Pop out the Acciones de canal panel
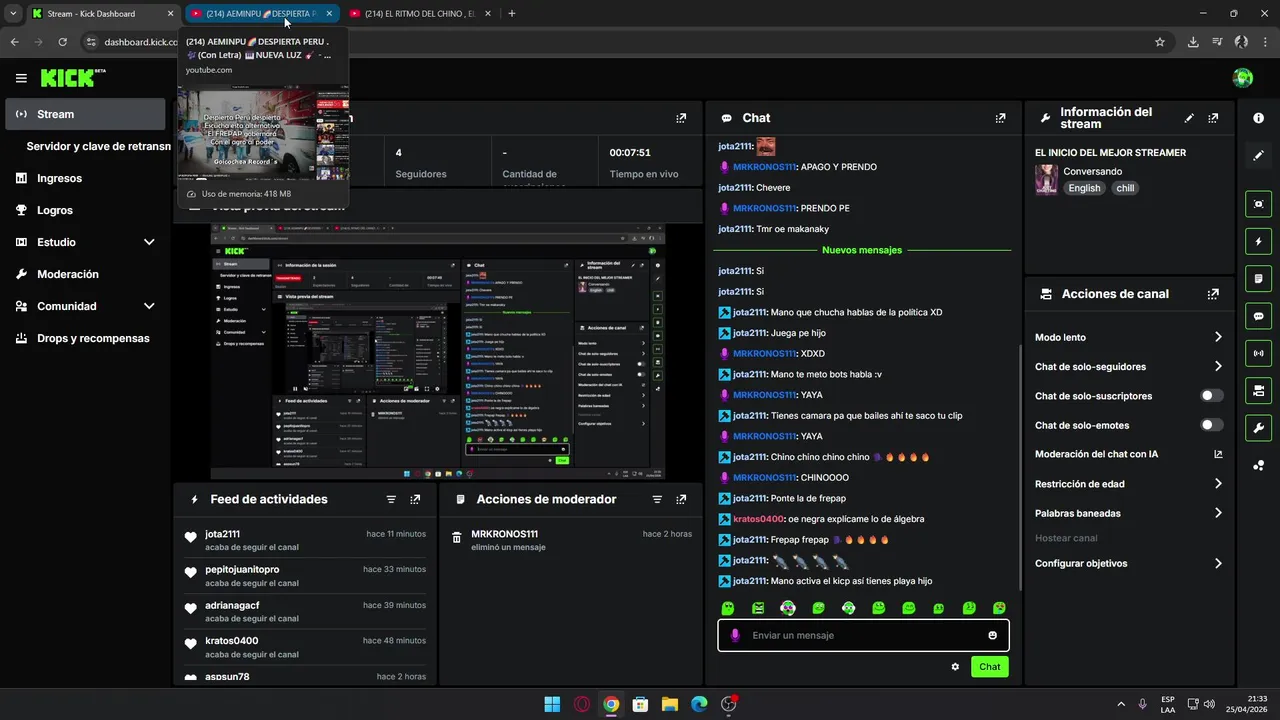1280x720 pixels. tap(1213, 294)
